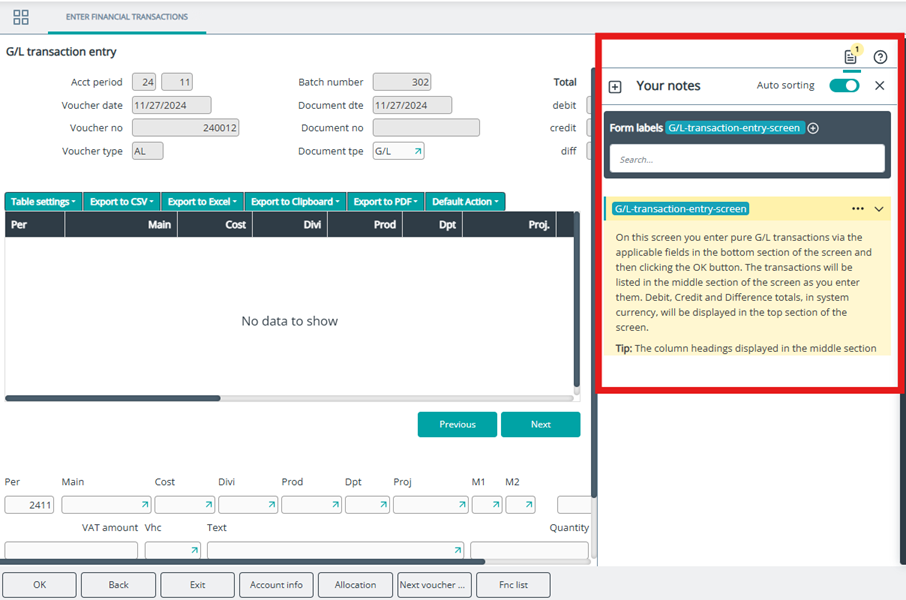The height and width of the screenshot is (600, 906).
Task: Click the Account info button
Action: (276, 585)
